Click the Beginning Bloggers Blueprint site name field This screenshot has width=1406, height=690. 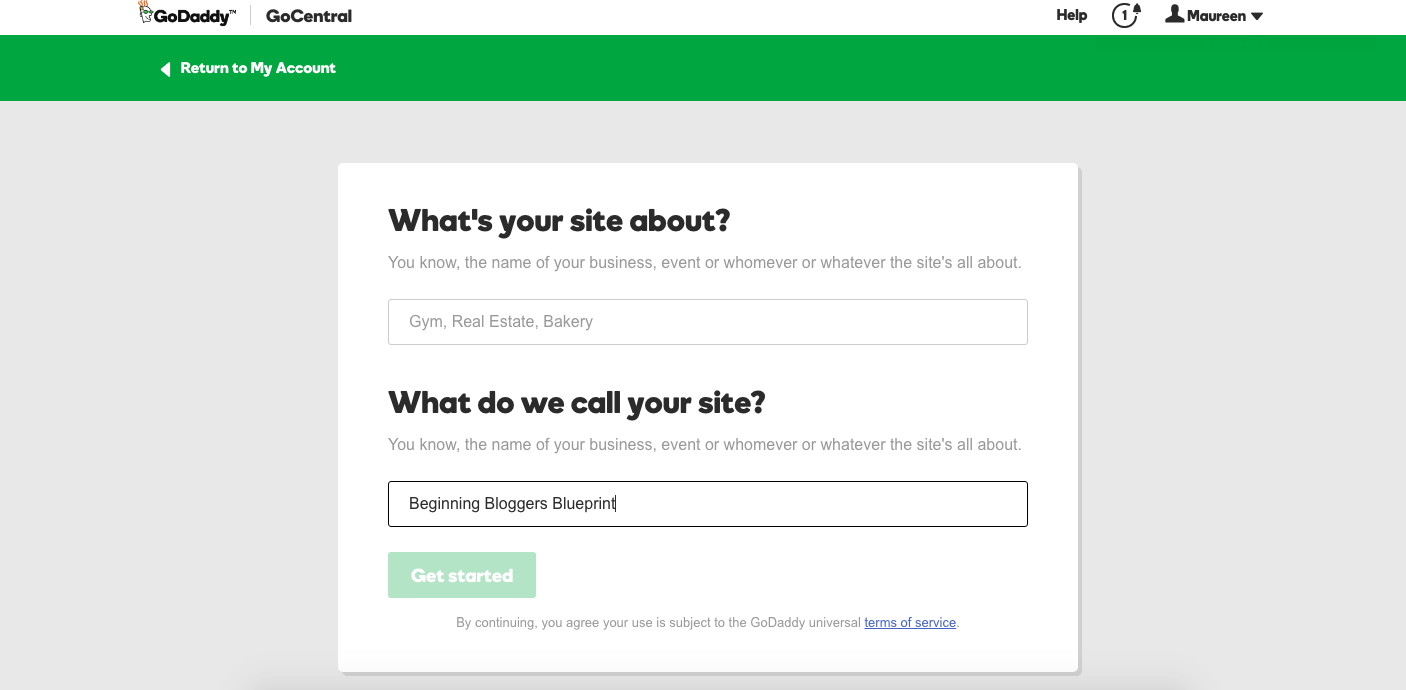[707, 504]
